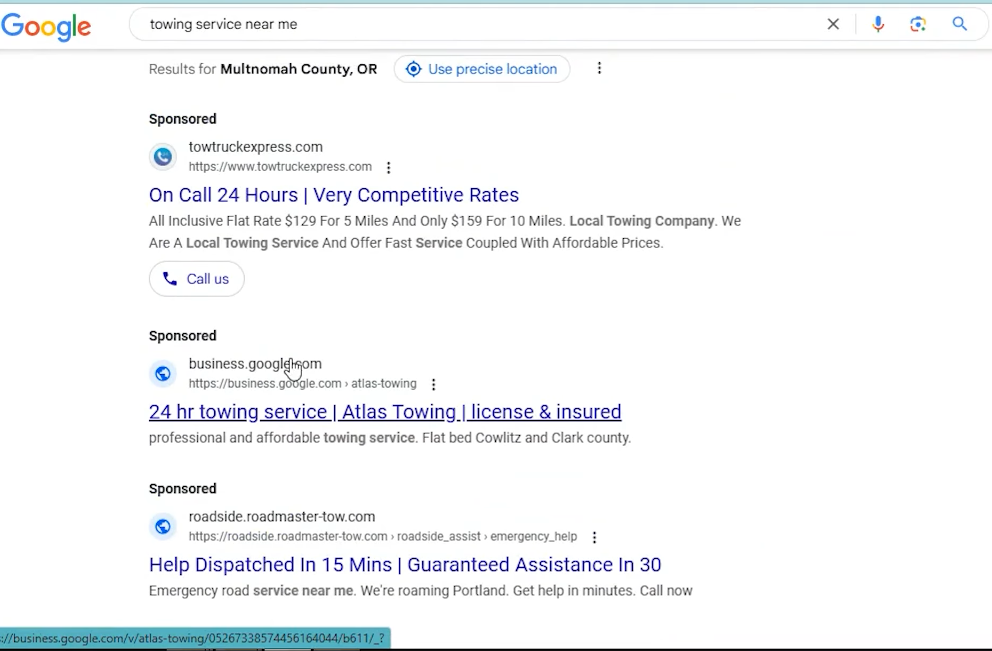The width and height of the screenshot is (992, 651).
Task: Open the three-dot menu next to Use precise location
Action: (599, 68)
